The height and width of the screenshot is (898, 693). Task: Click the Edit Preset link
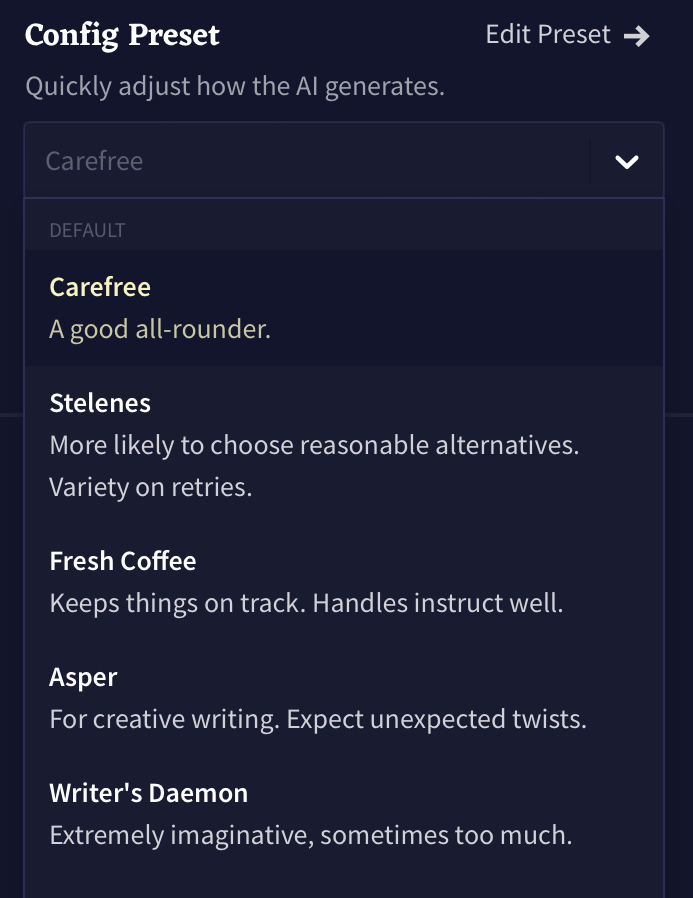tap(547, 35)
